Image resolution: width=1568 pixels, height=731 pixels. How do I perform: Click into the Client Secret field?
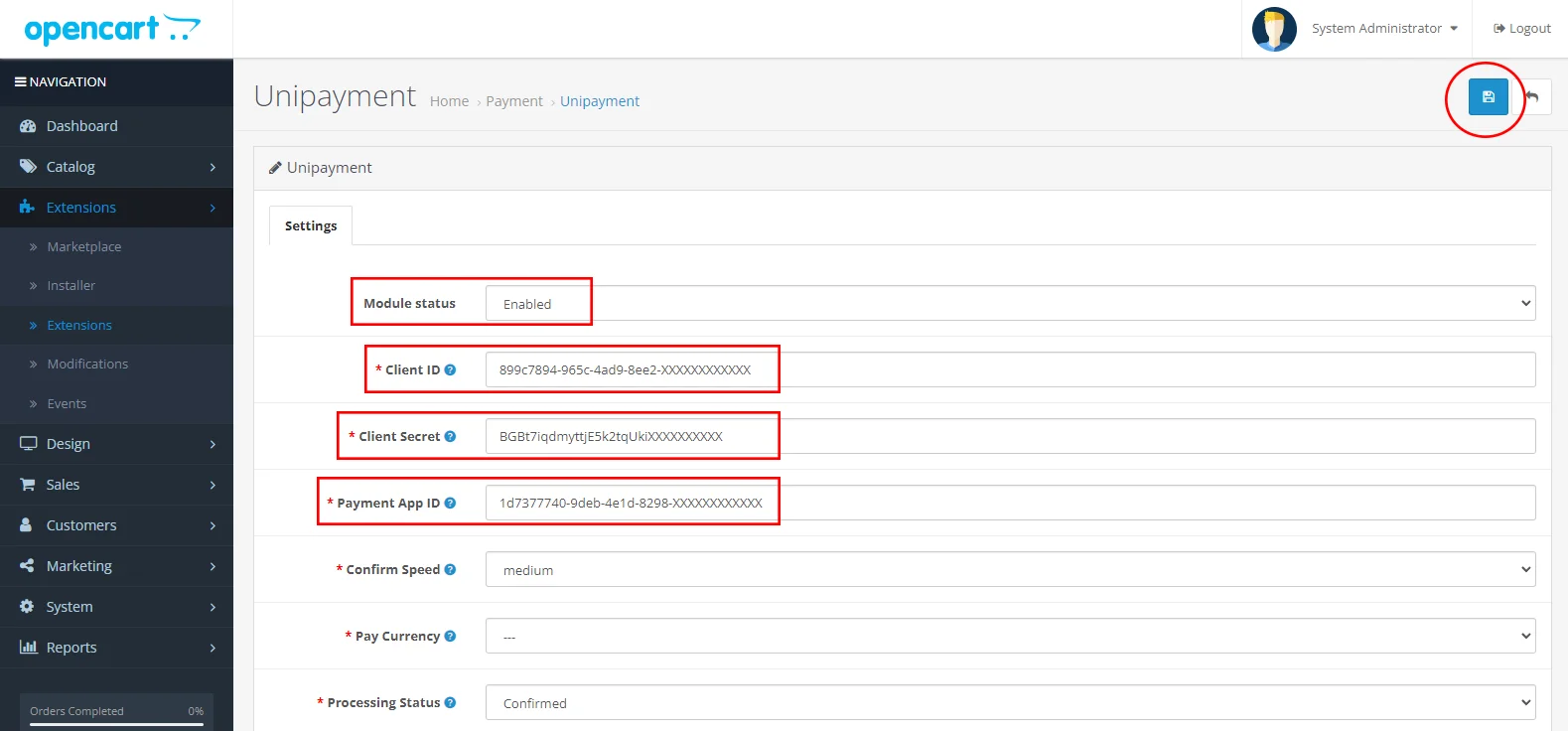1010,436
